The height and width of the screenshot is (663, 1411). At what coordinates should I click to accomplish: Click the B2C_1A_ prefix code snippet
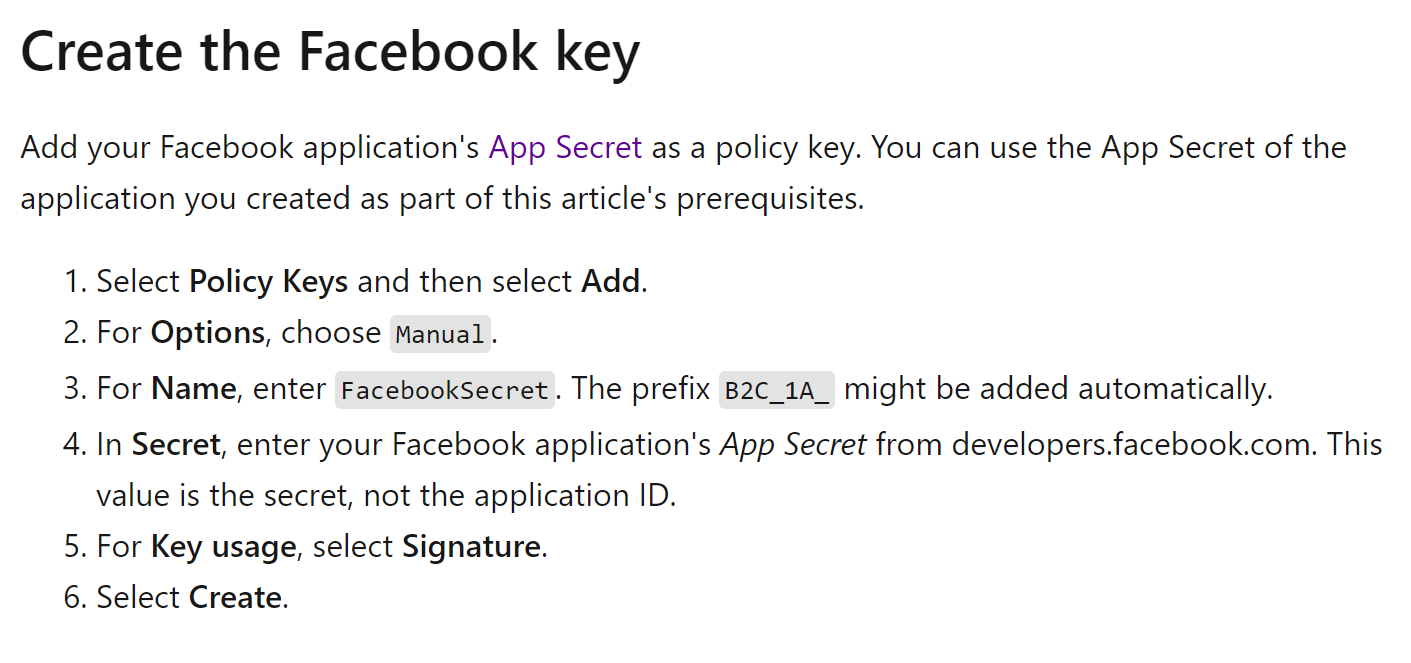[x=777, y=390]
